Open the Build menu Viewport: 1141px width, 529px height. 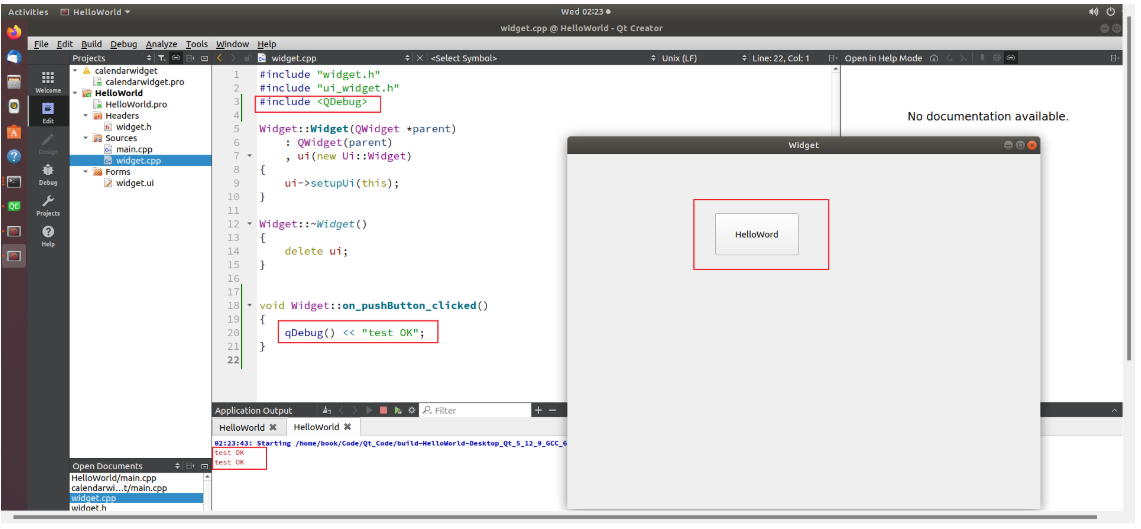pos(92,44)
